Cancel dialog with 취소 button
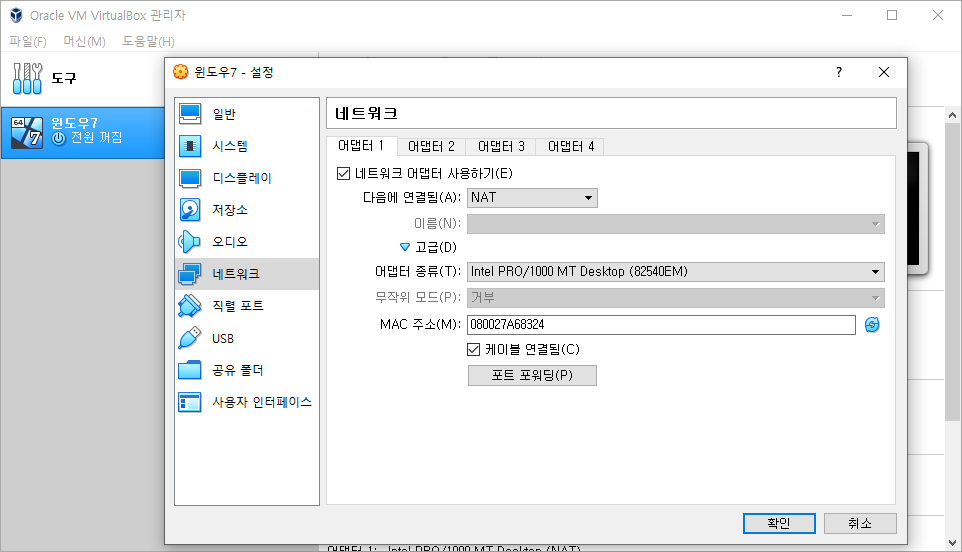 [x=860, y=523]
